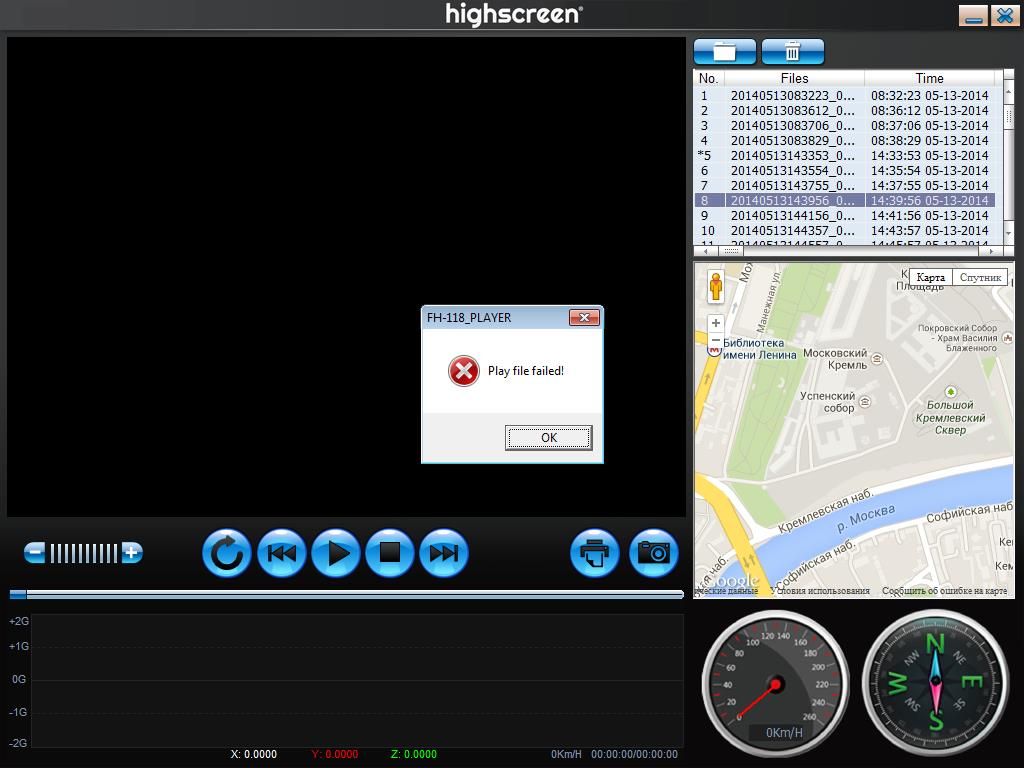The width and height of the screenshot is (1024, 768).
Task: Click Сообщить об ошибке на карте link
Action: [944, 591]
